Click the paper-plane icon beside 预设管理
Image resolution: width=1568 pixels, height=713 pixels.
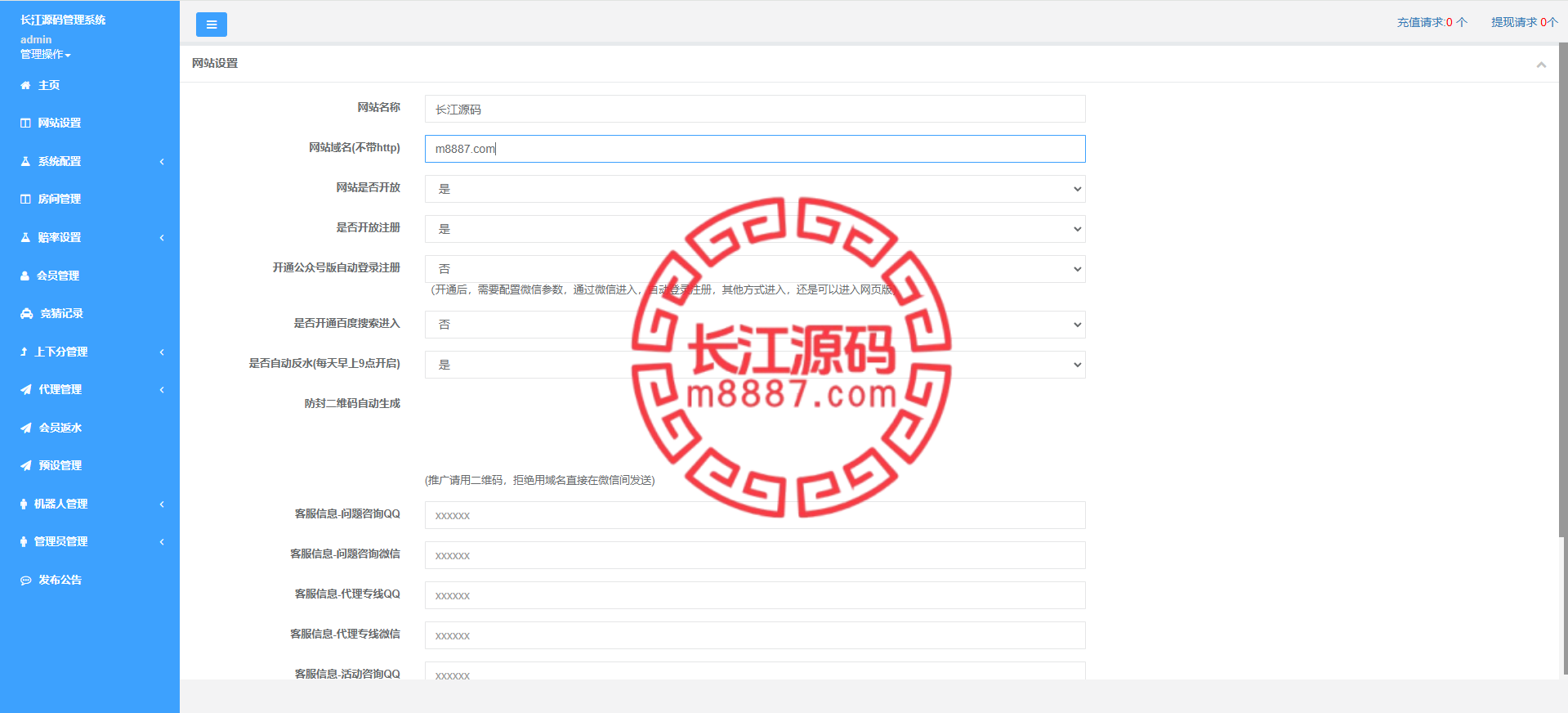26,465
